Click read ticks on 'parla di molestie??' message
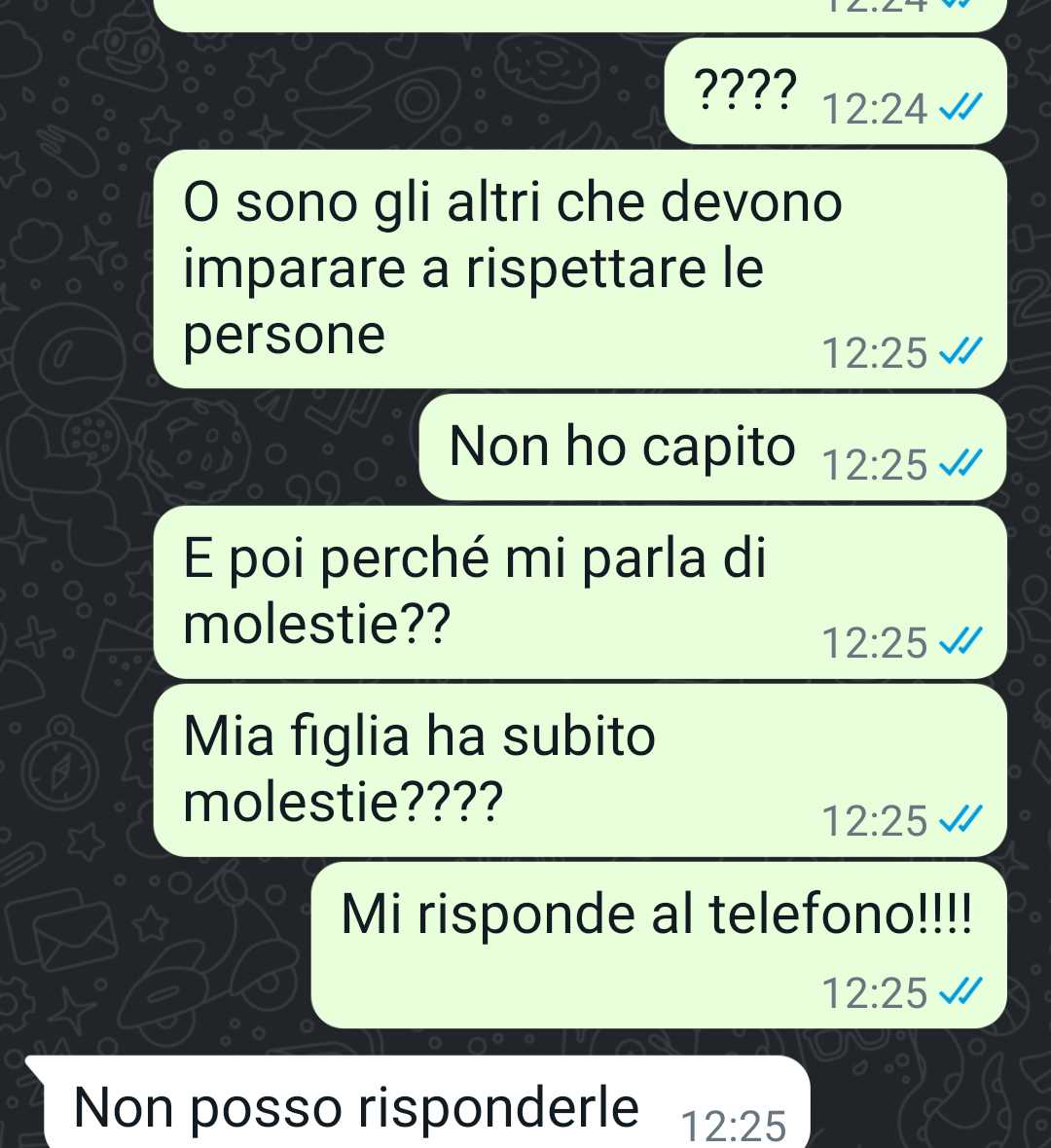This screenshot has width=1051, height=1148. (960, 643)
